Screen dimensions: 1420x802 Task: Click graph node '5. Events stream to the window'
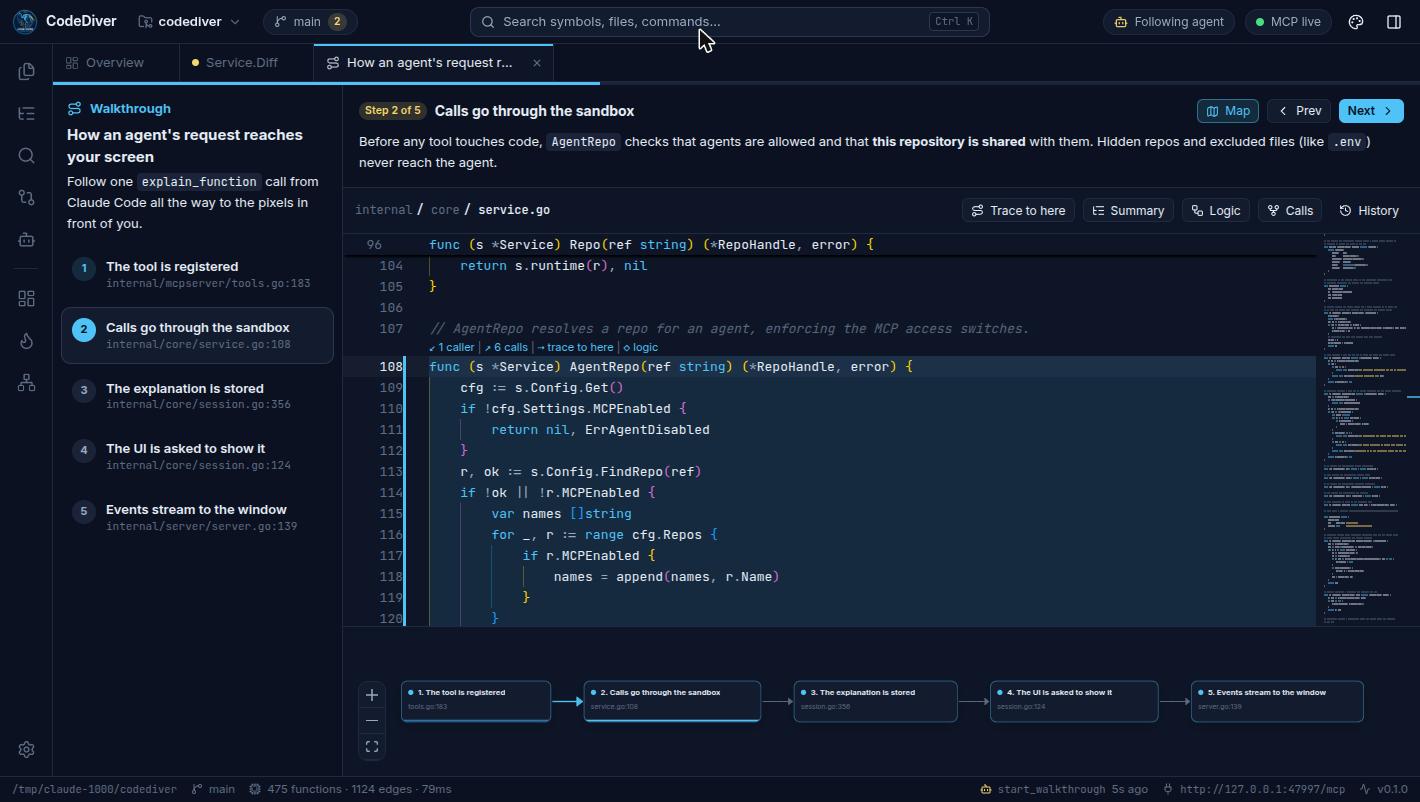click(x=1277, y=700)
